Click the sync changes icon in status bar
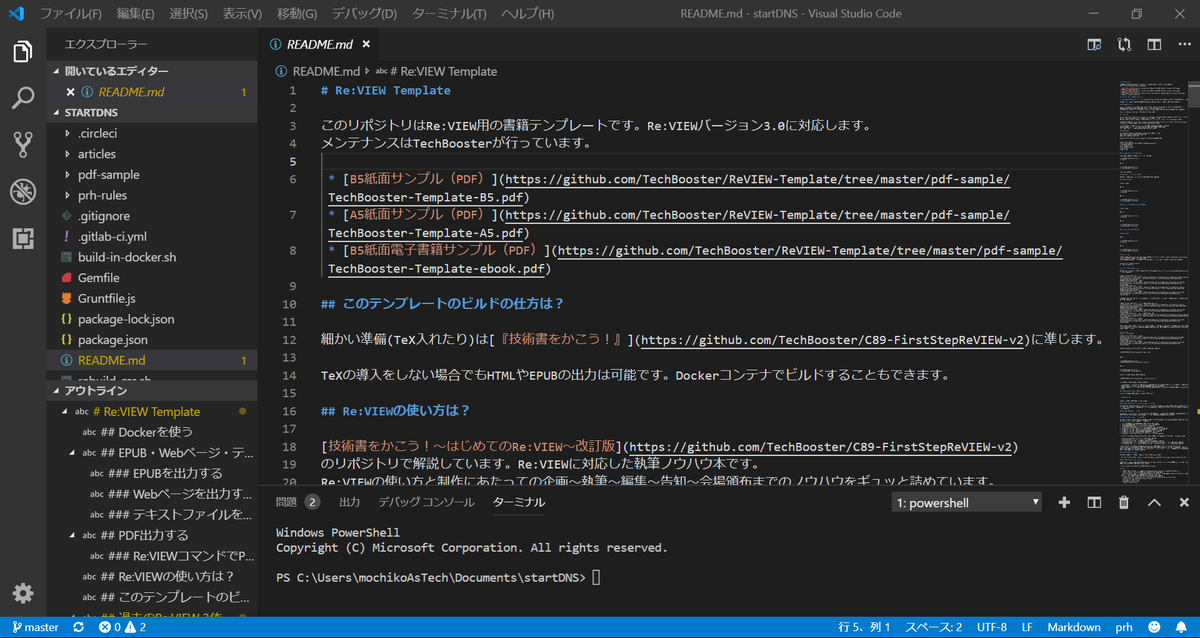 point(79,627)
